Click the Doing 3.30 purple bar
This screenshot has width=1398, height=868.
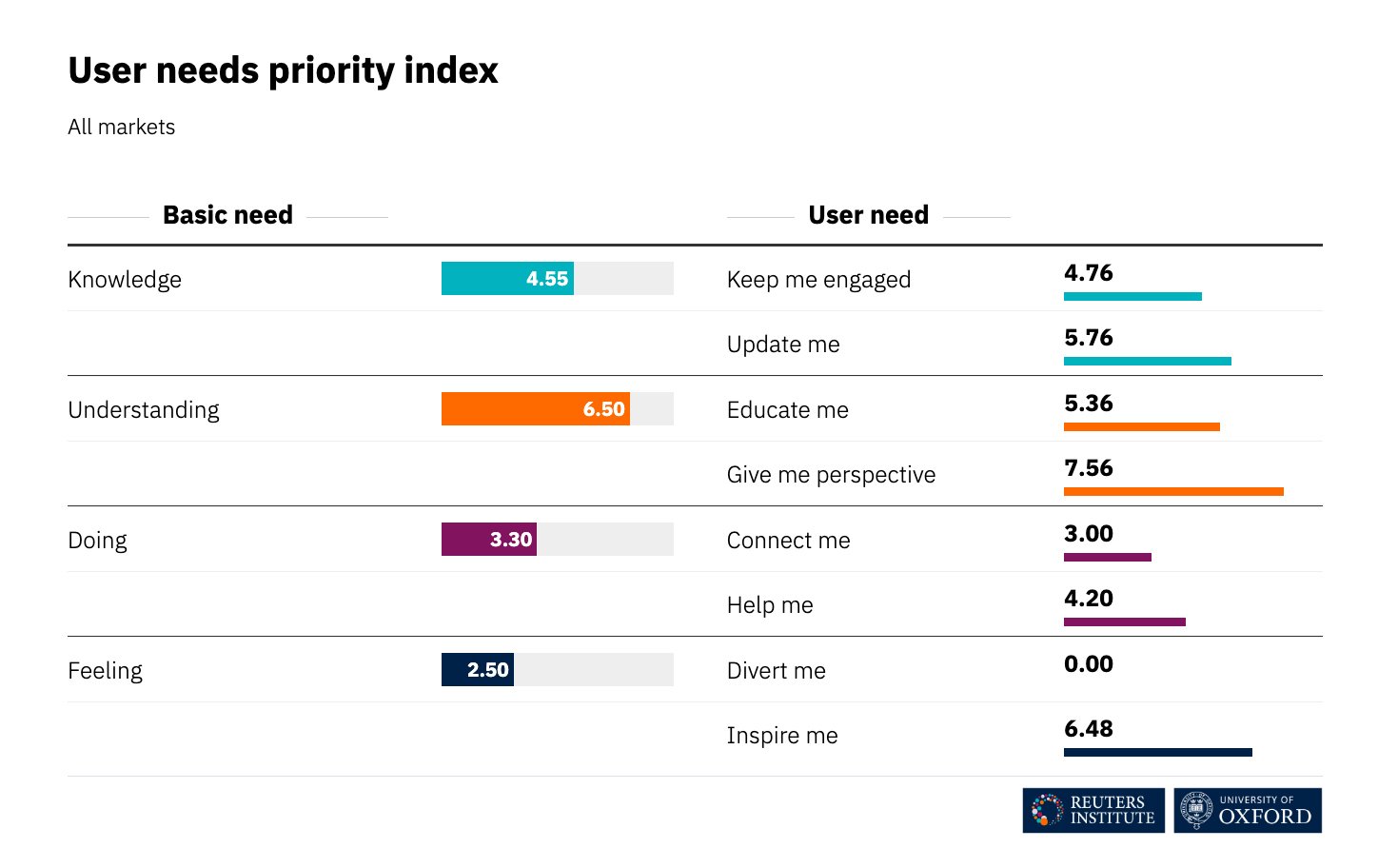pos(488,540)
